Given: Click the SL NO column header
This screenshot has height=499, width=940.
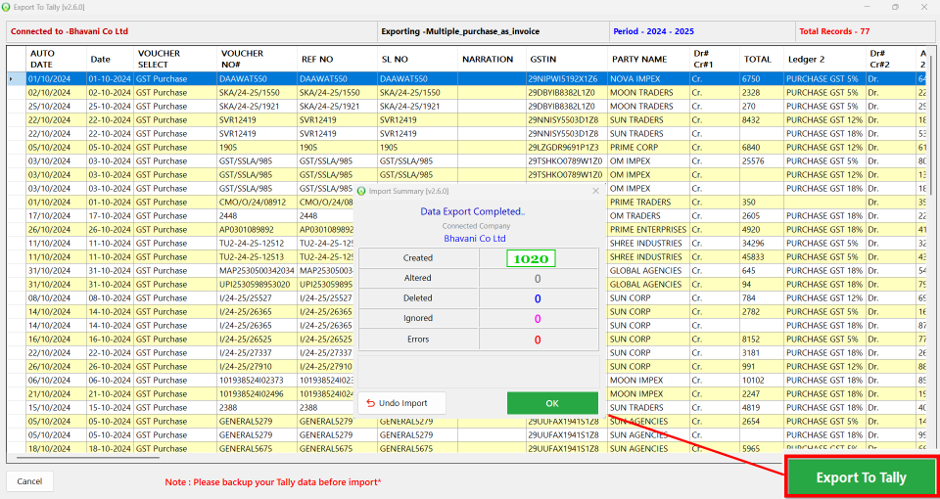Looking at the screenshot, I should pos(418,59).
